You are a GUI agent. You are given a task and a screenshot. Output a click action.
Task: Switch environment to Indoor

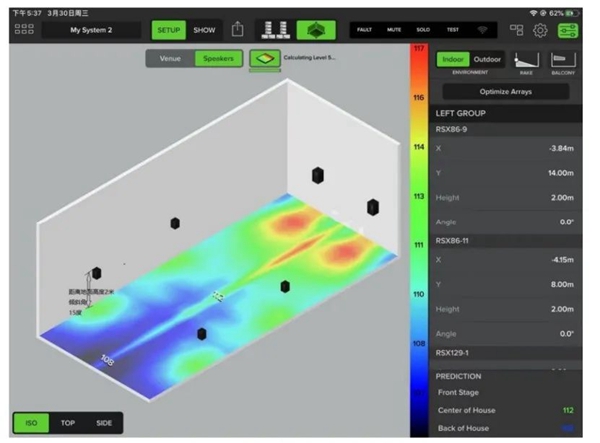(x=453, y=59)
